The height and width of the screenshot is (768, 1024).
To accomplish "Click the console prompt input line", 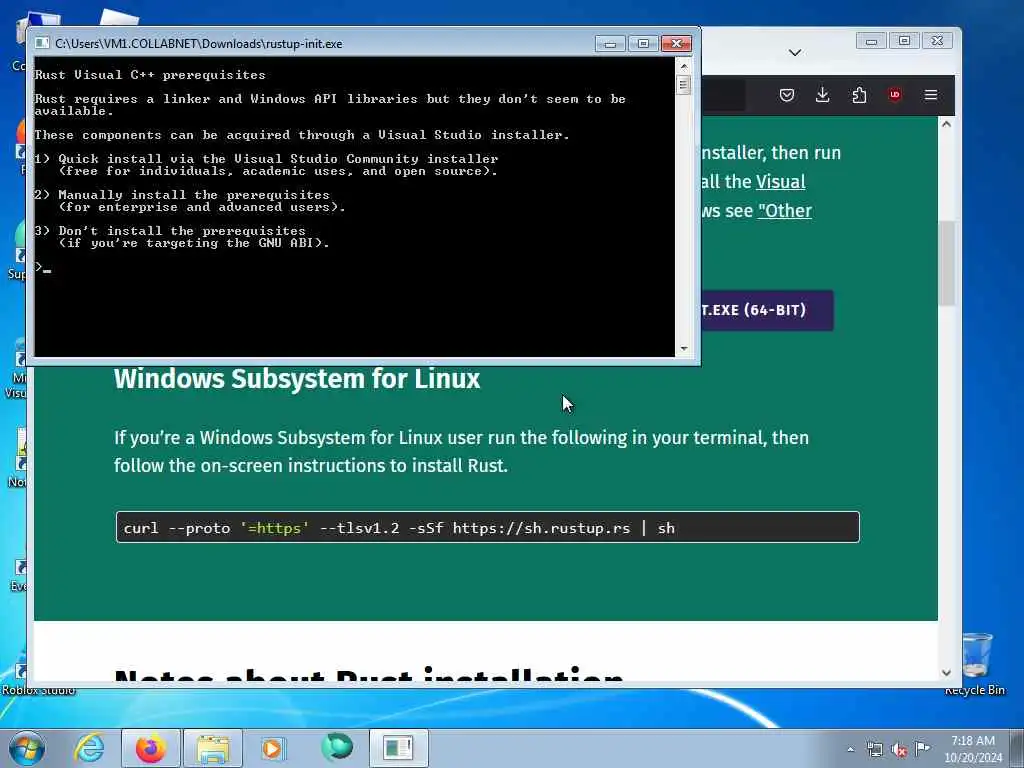I will 354,267.
